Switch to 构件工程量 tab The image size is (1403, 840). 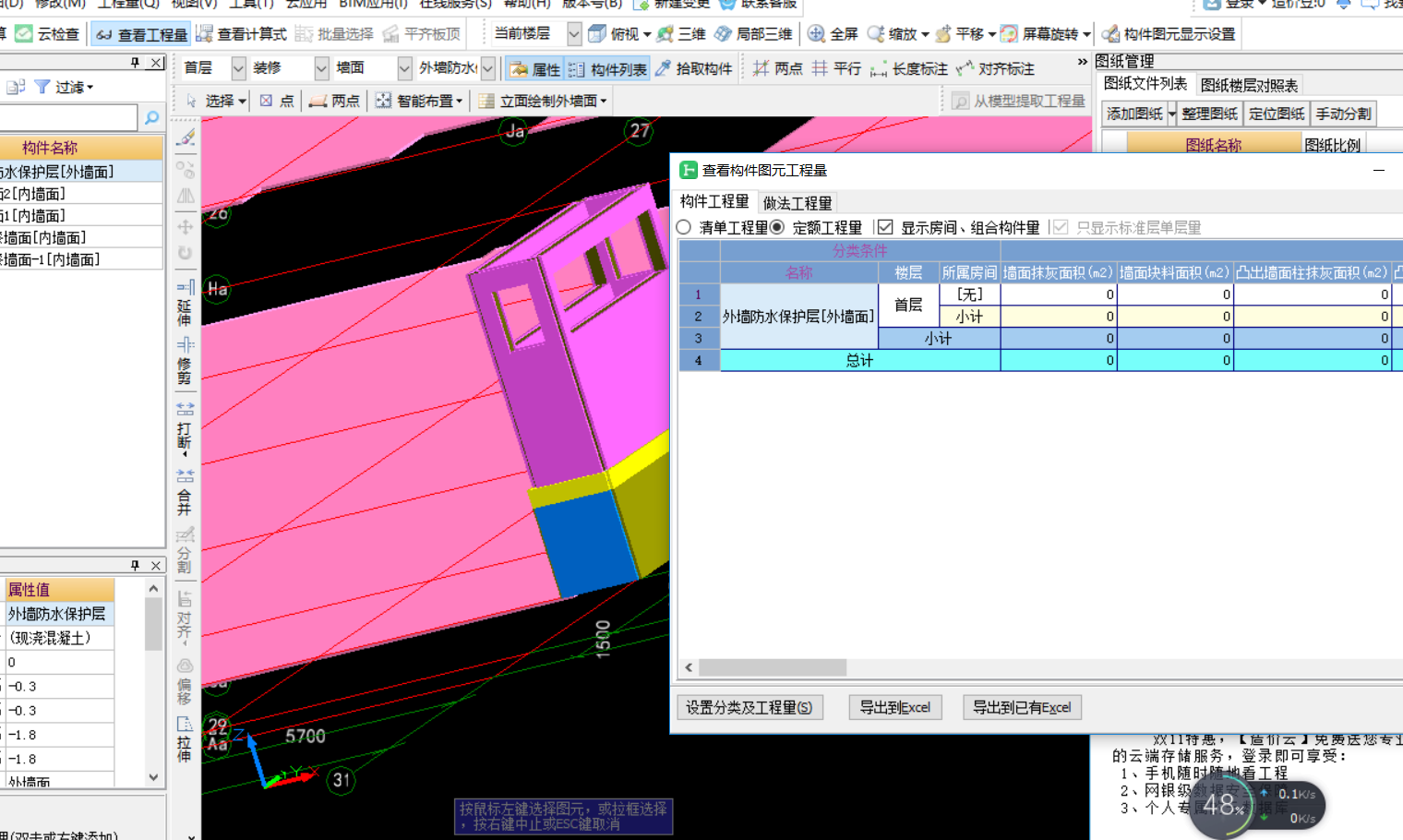pos(714,201)
